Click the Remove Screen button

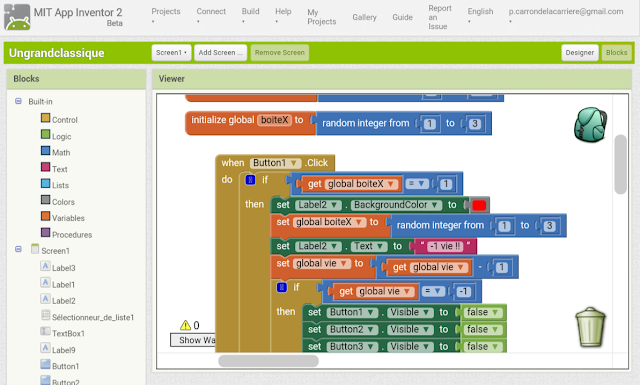[x=280, y=53]
